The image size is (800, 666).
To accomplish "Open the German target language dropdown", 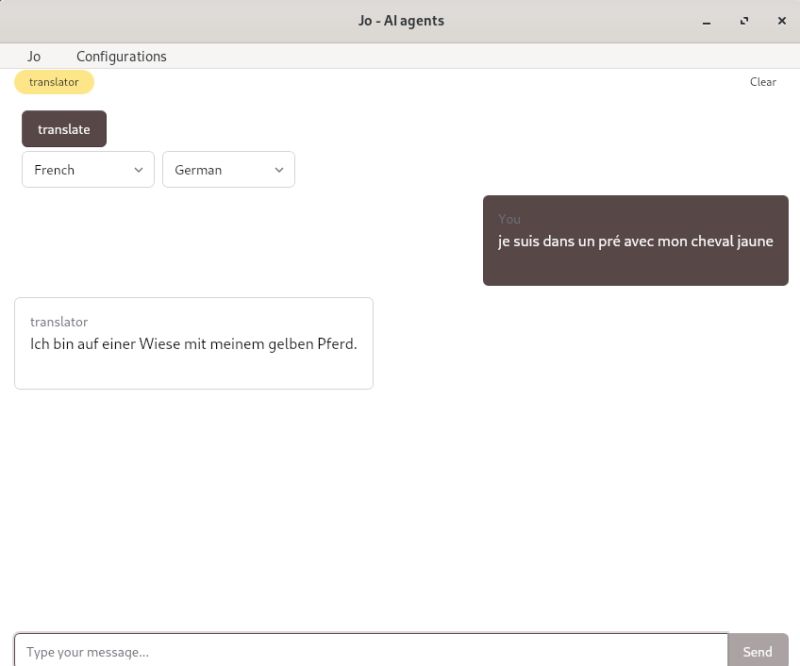I will point(229,169).
